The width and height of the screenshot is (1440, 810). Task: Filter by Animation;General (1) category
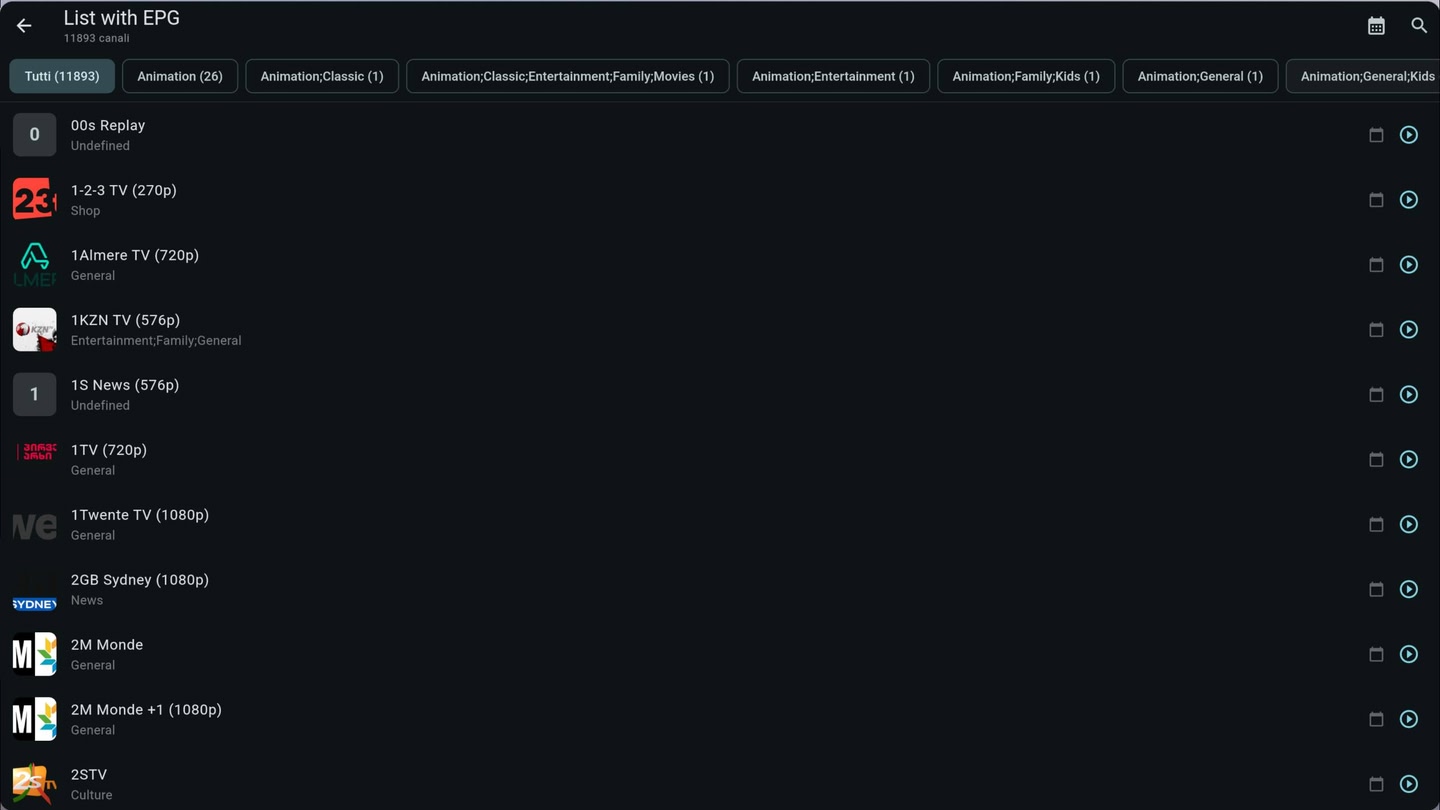tap(1200, 76)
